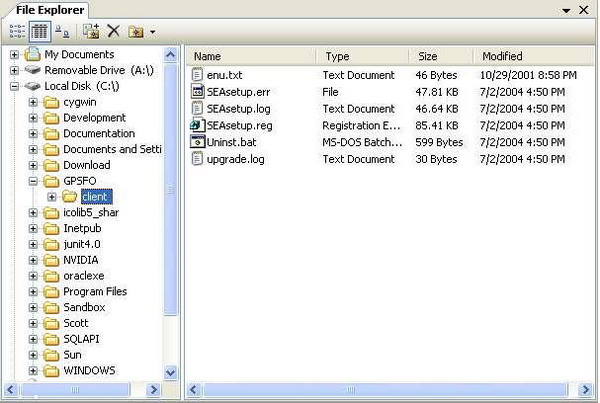Image resolution: width=600 pixels, height=403 pixels.
Task: Click the Inetpub folder icon
Action: click(51, 229)
